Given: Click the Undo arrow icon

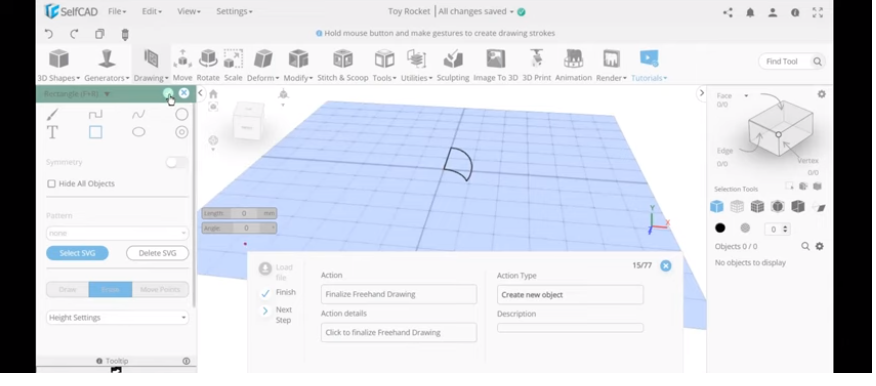Looking at the screenshot, I should pos(49,34).
